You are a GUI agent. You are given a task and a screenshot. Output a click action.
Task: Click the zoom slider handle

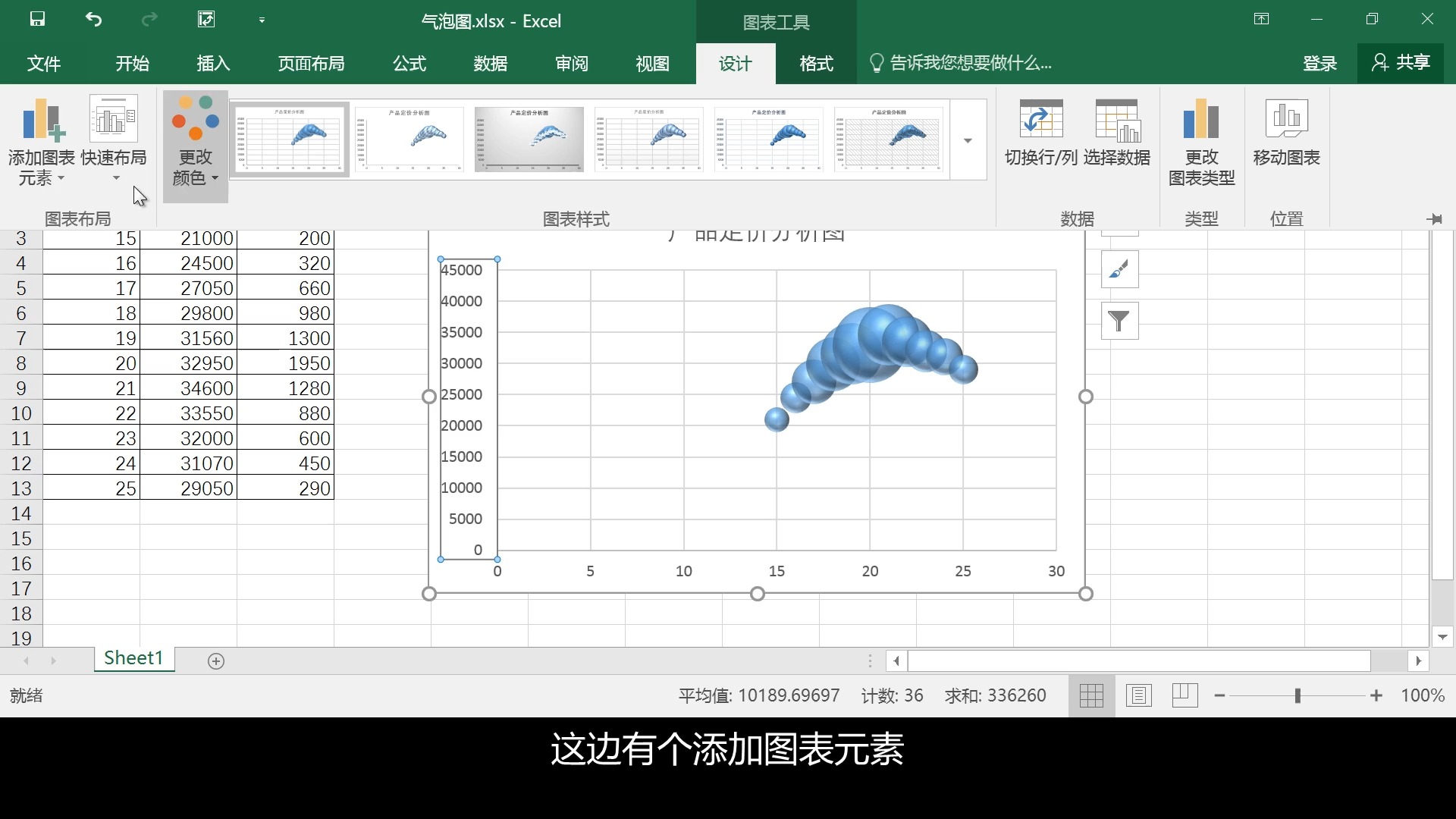point(1298,695)
